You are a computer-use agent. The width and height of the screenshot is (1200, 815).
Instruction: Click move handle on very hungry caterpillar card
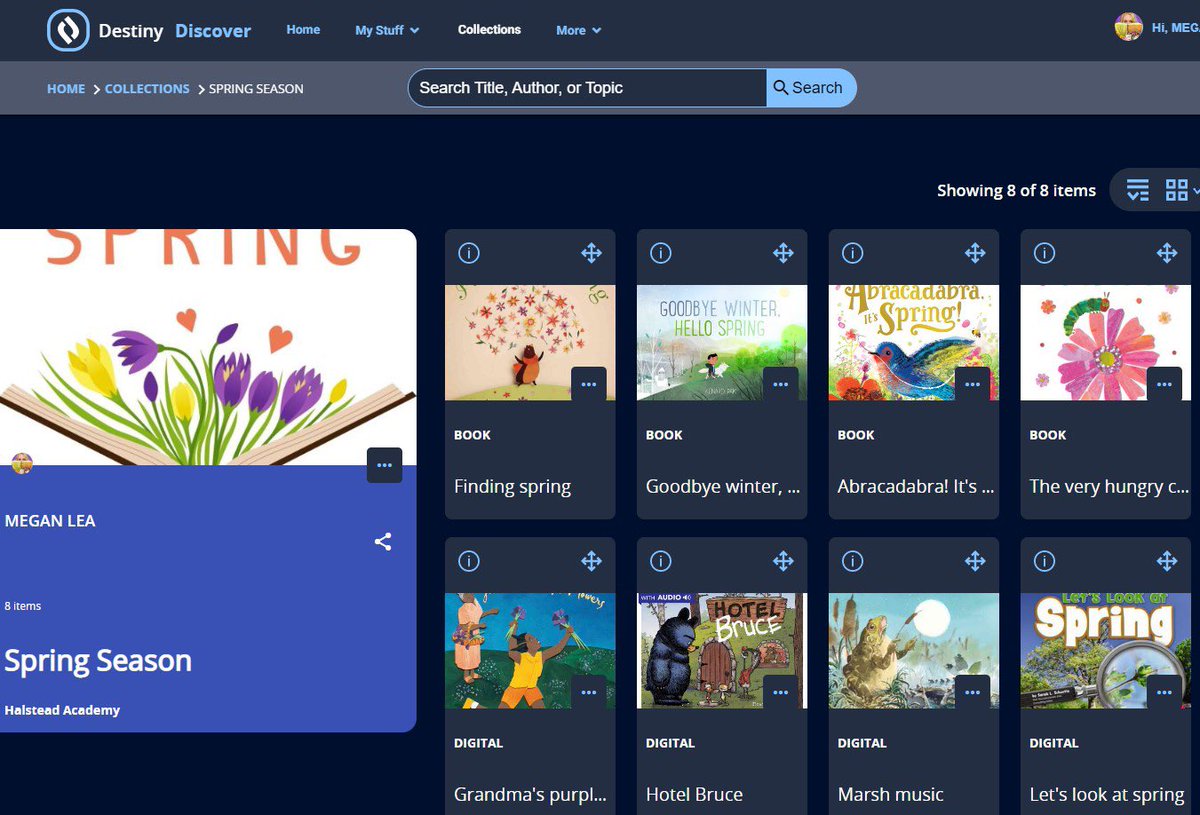pos(1167,253)
